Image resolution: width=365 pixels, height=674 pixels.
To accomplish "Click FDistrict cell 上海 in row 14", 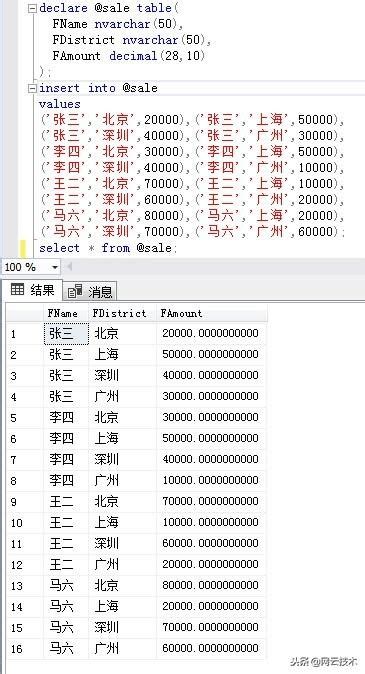I will tap(123, 607).
